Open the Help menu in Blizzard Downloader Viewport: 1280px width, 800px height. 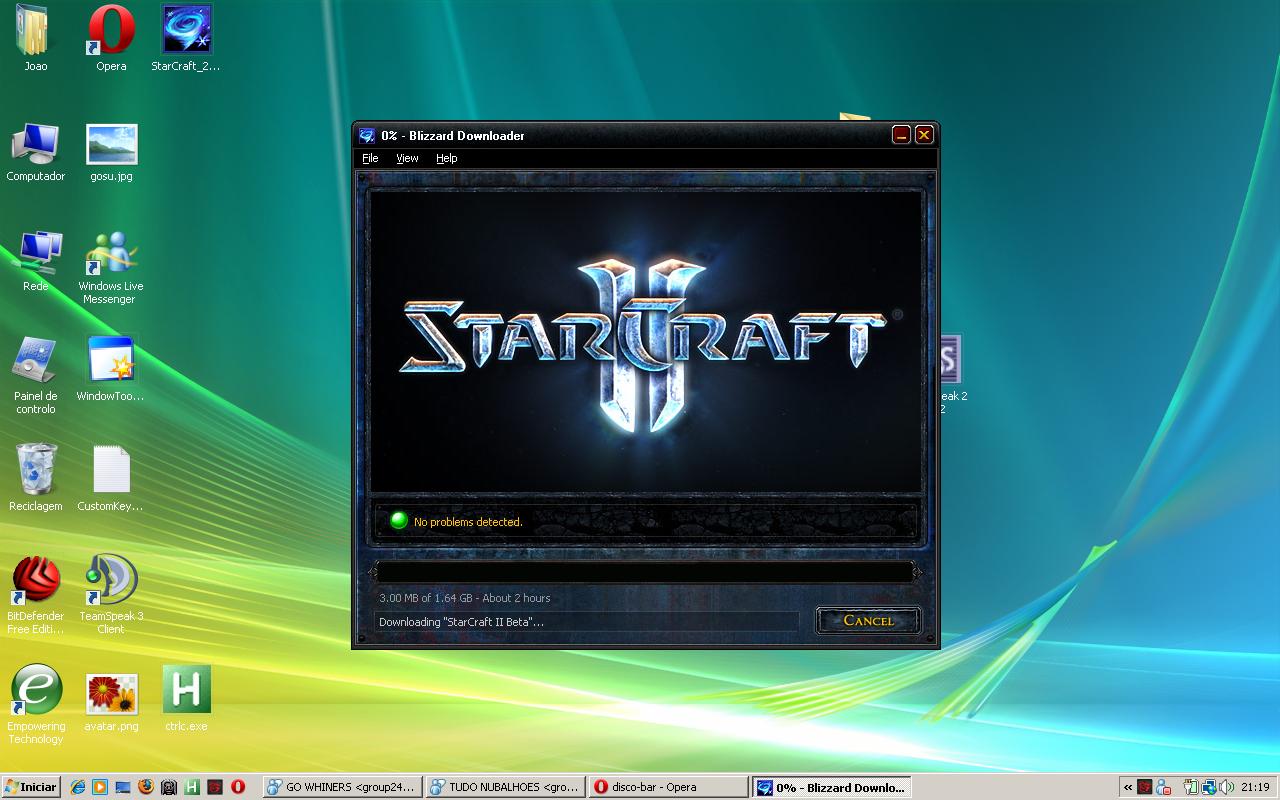point(446,158)
